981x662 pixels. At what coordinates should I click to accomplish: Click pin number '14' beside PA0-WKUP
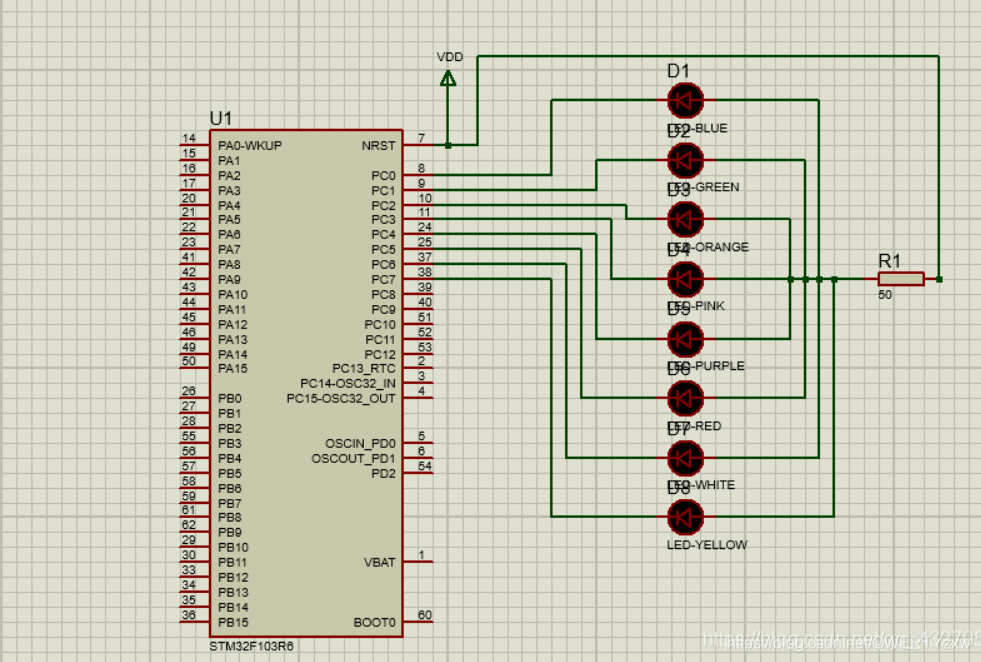pos(189,138)
